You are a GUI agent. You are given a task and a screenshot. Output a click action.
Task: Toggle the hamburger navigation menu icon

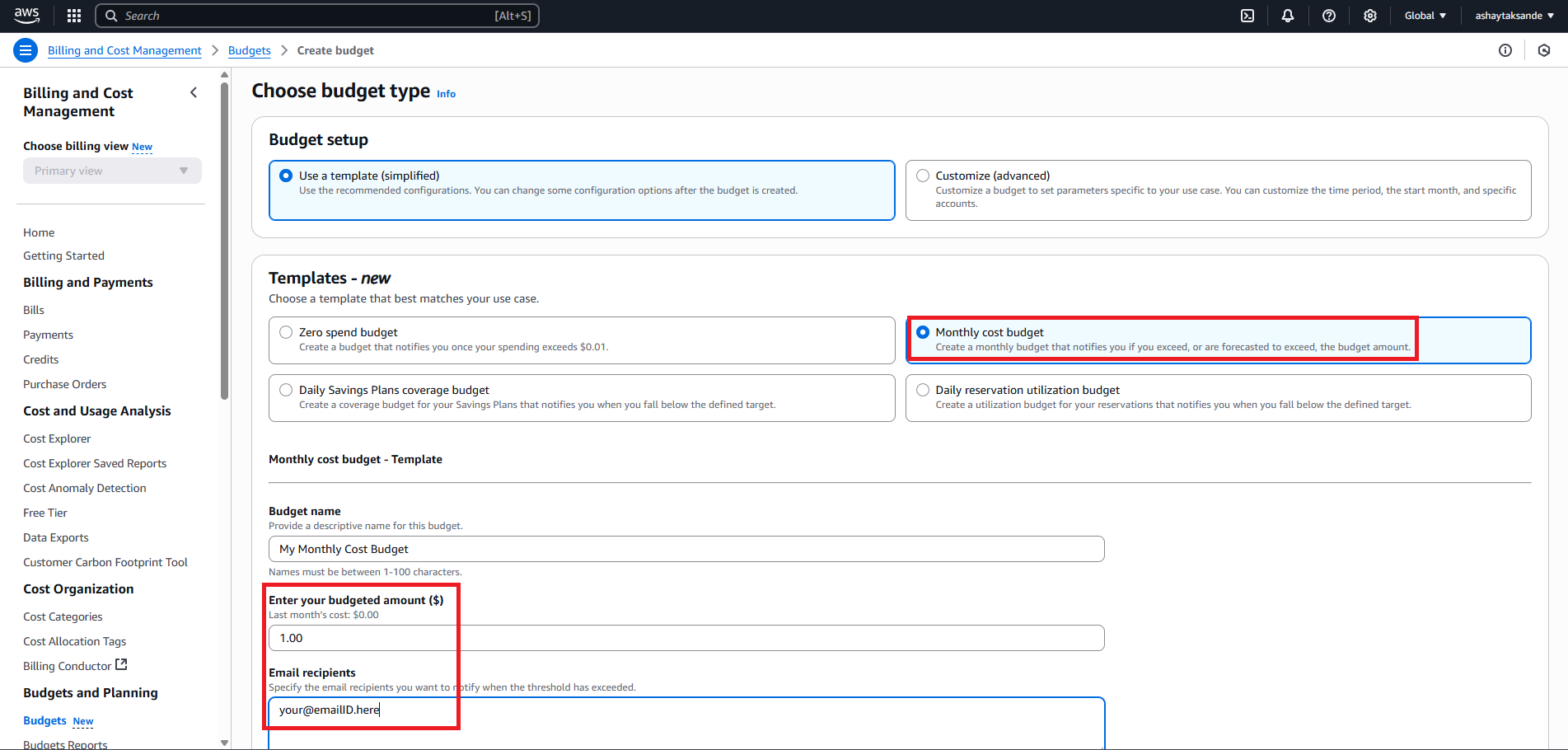pyautogui.click(x=26, y=50)
